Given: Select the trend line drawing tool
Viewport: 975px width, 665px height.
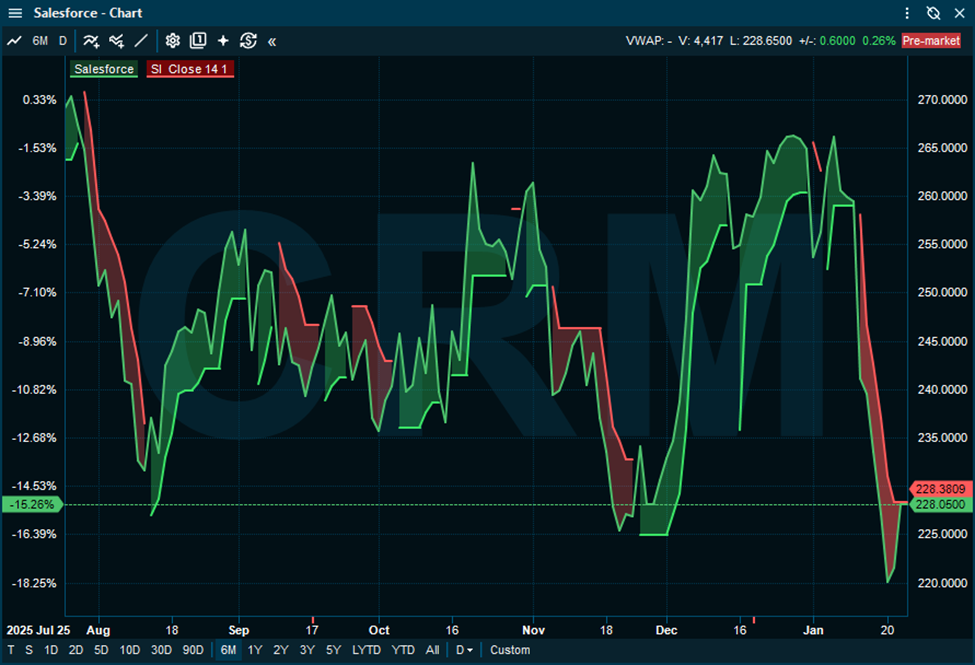Looking at the screenshot, I should (141, 41).
